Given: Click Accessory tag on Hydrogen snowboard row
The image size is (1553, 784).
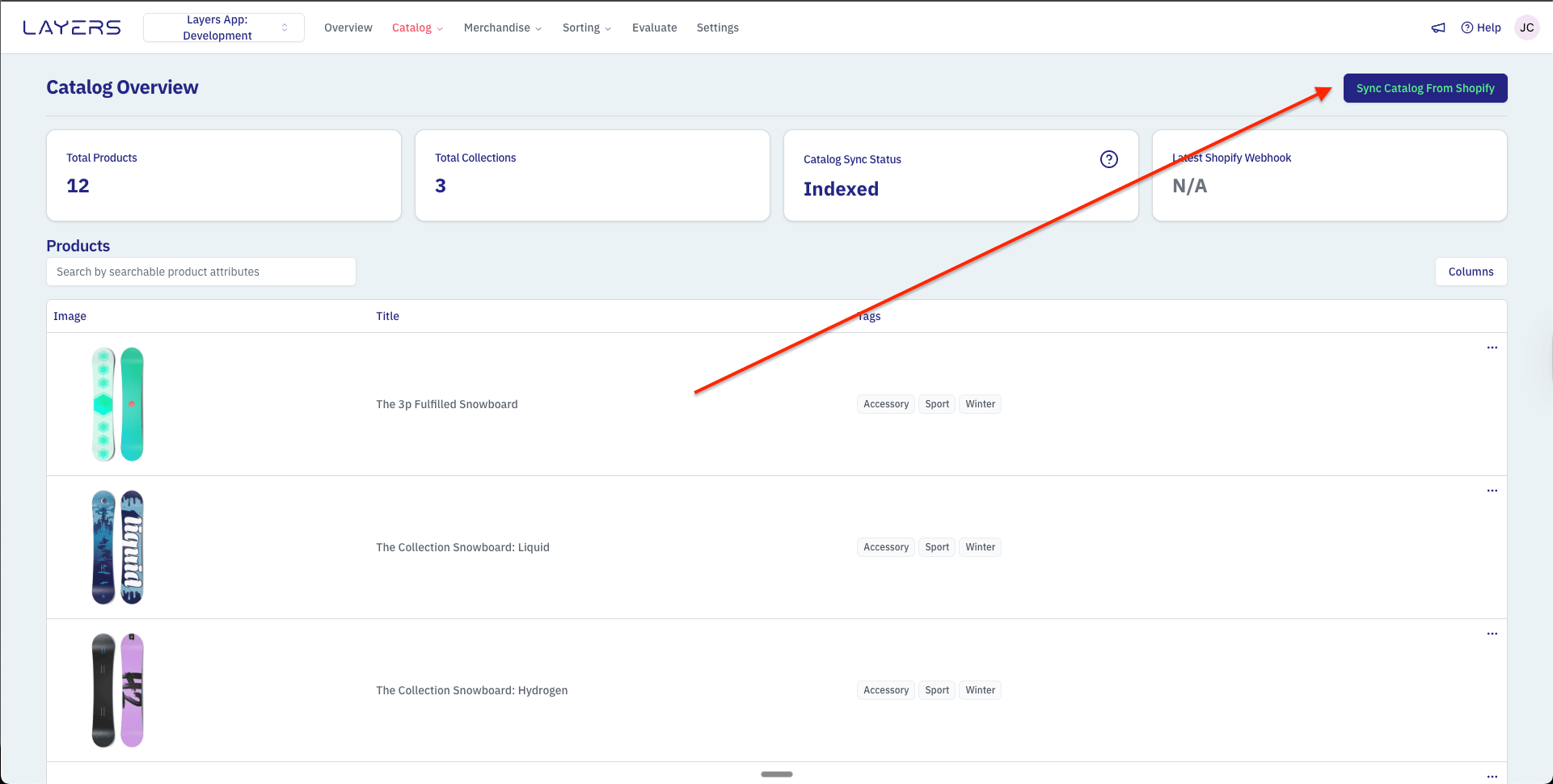Looking at the screenshot, I should (886, 690).
